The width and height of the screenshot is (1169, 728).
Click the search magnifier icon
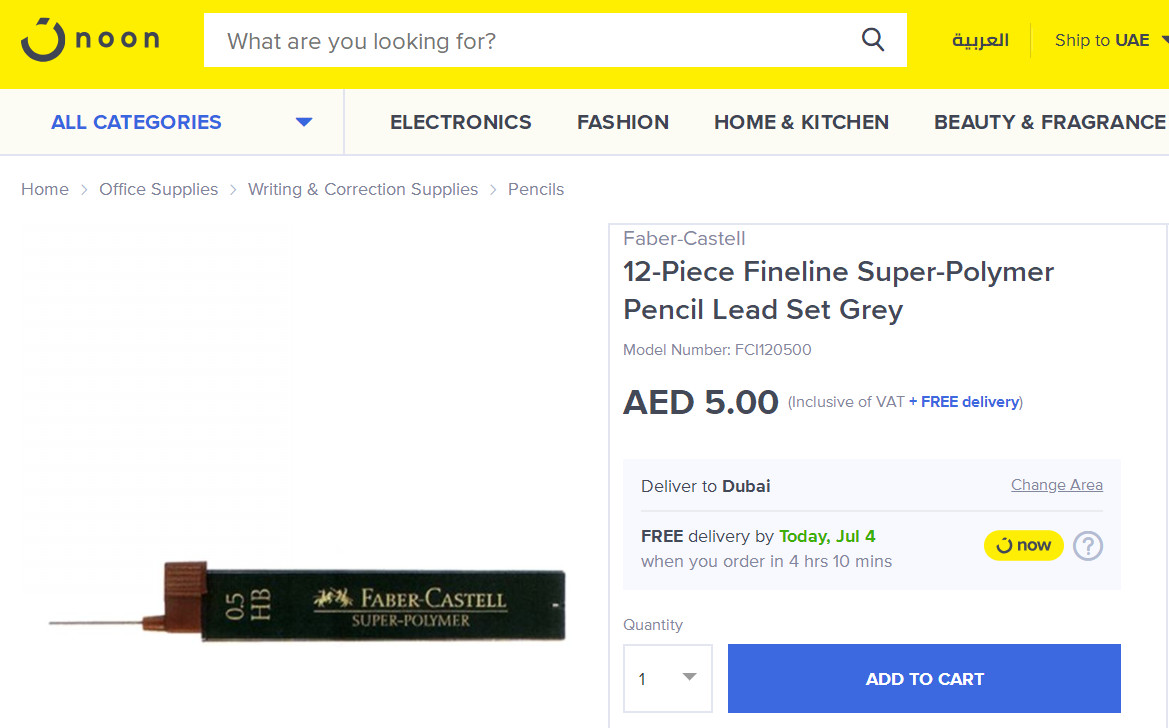point(872,40)
